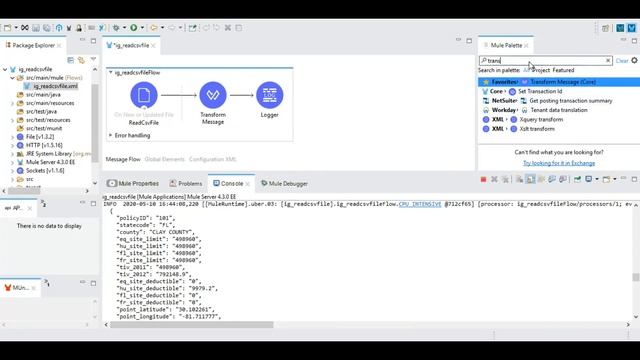
Task: Click the toolbar X delete icon
Action: tap(228, 28)
